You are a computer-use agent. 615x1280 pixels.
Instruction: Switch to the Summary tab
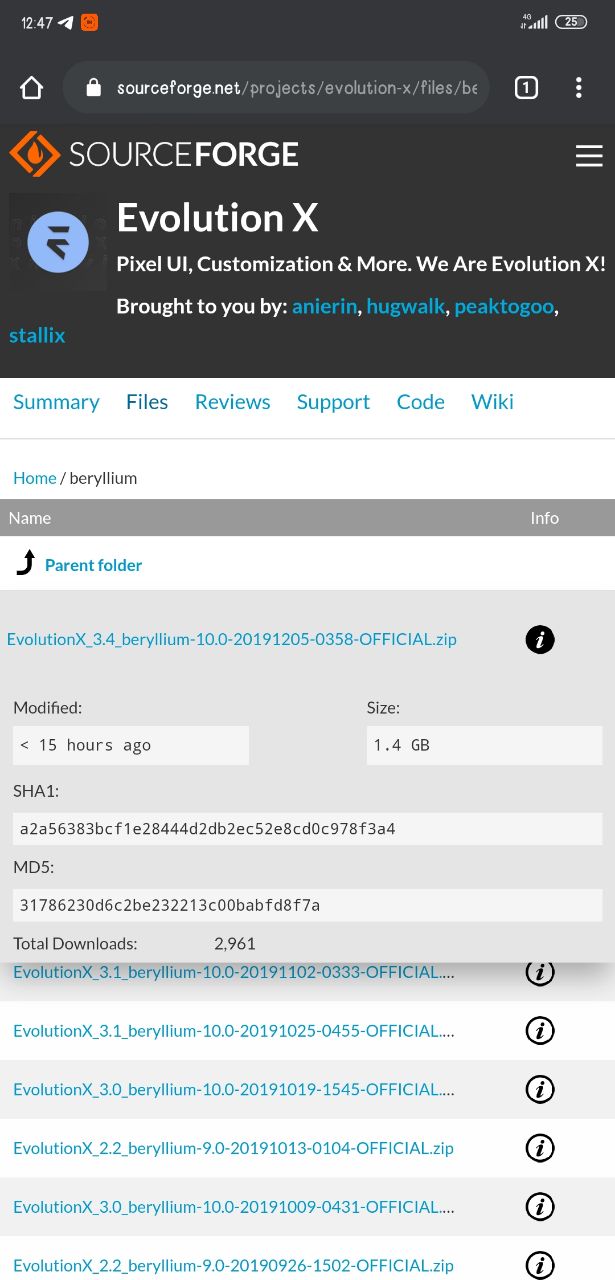click(56, 402)
